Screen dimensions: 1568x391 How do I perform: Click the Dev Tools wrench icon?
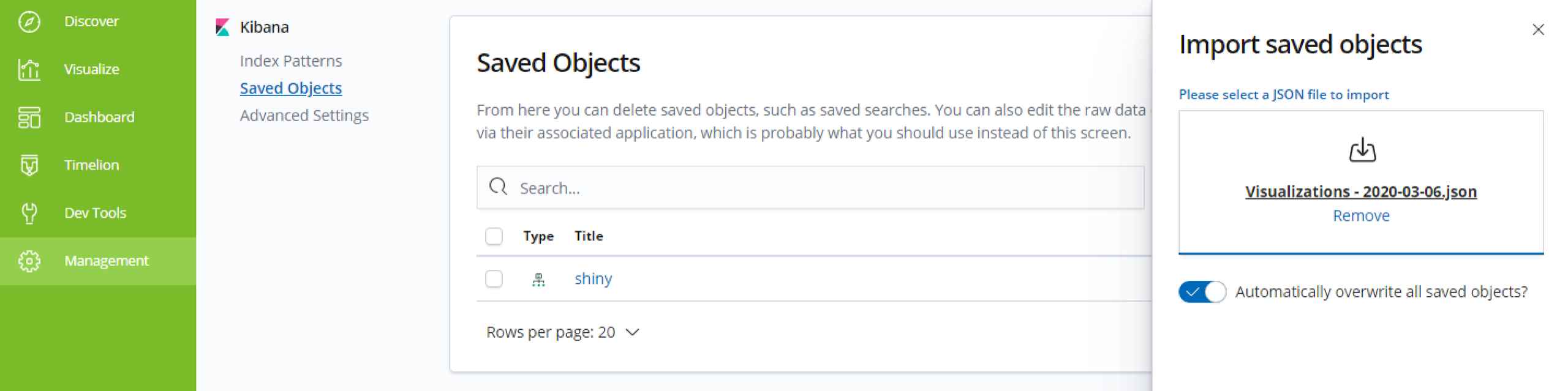click(29, 213)
